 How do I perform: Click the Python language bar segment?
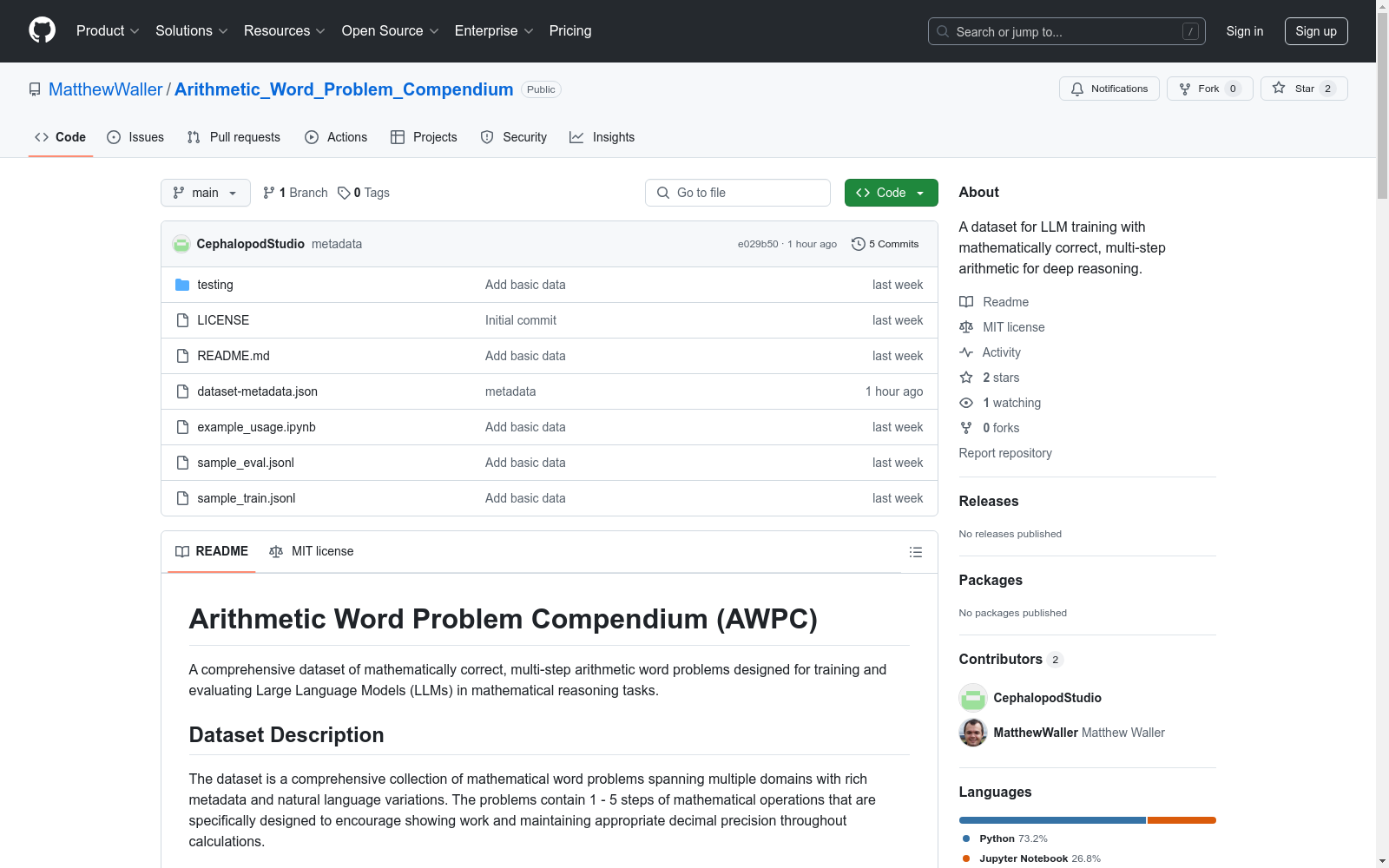tap(1052, 820)
